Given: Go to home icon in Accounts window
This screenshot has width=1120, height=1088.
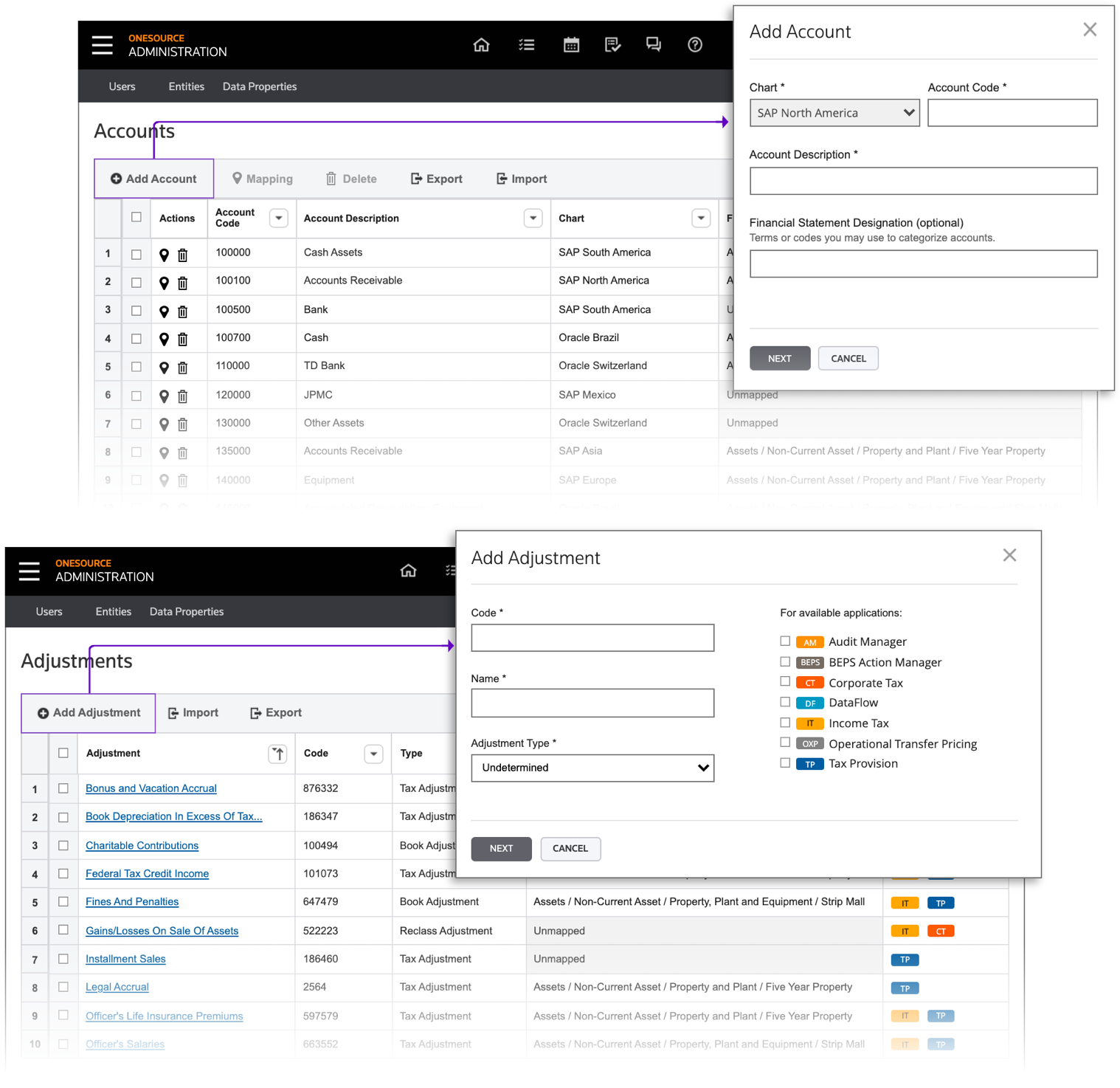Looking at the screenshot, I should coord(481,45).
